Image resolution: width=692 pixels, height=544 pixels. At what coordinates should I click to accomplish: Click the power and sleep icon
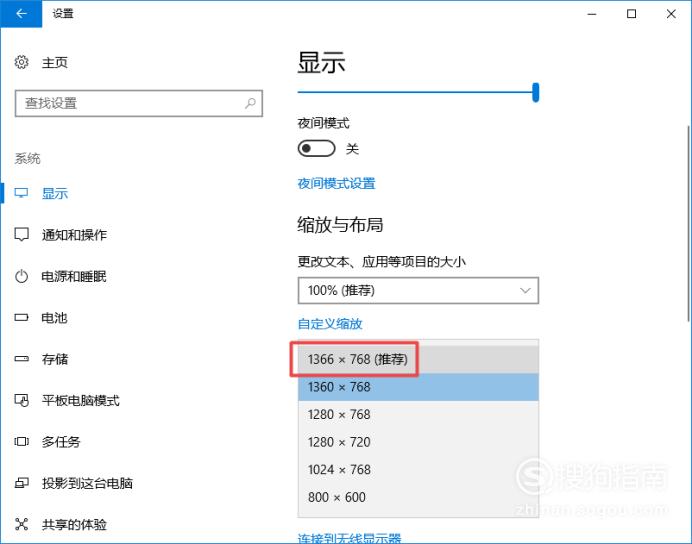pyautogui.click(x=21, y=276)
